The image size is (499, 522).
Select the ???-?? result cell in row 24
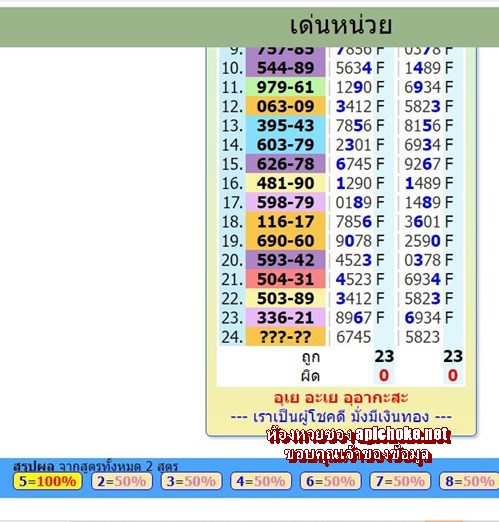[x=285, y=337]
